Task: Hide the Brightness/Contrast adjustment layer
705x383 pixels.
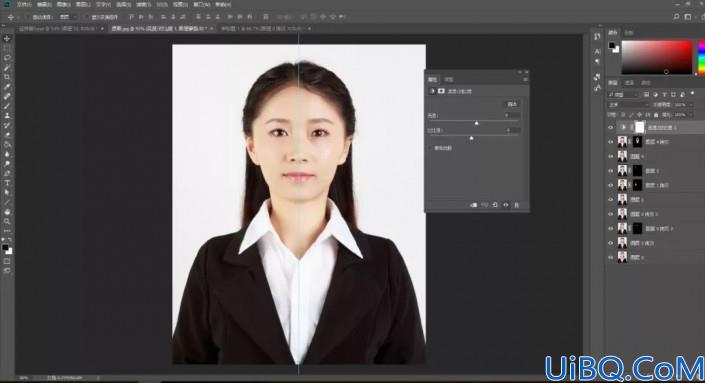Action: tap(611, 128)
